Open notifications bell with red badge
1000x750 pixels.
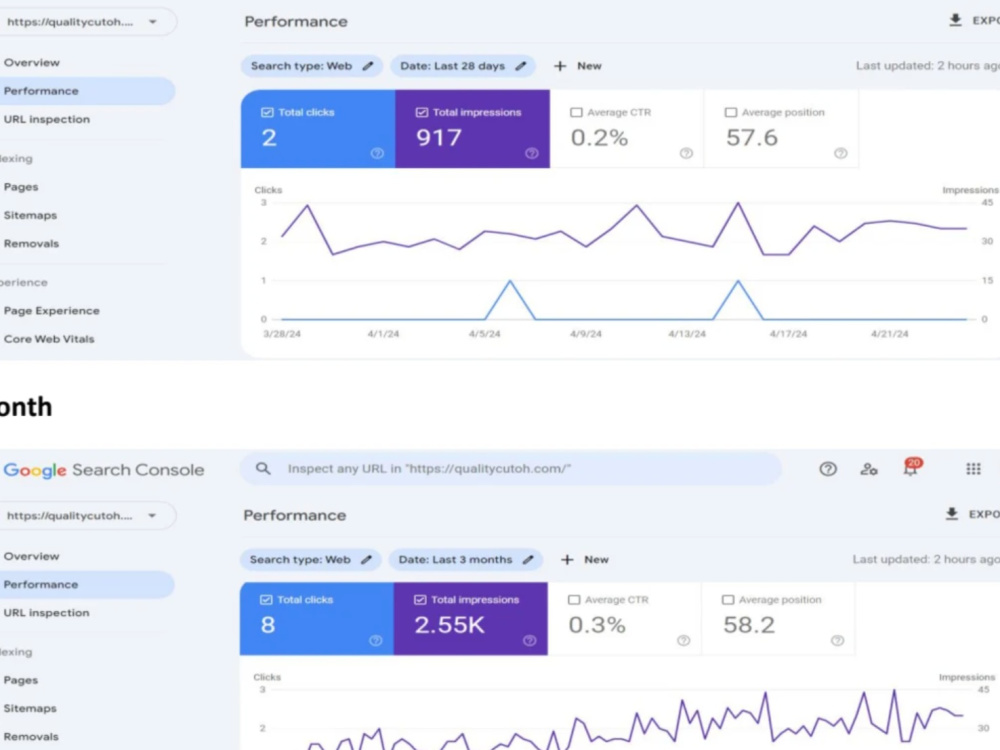pos(911,467)
